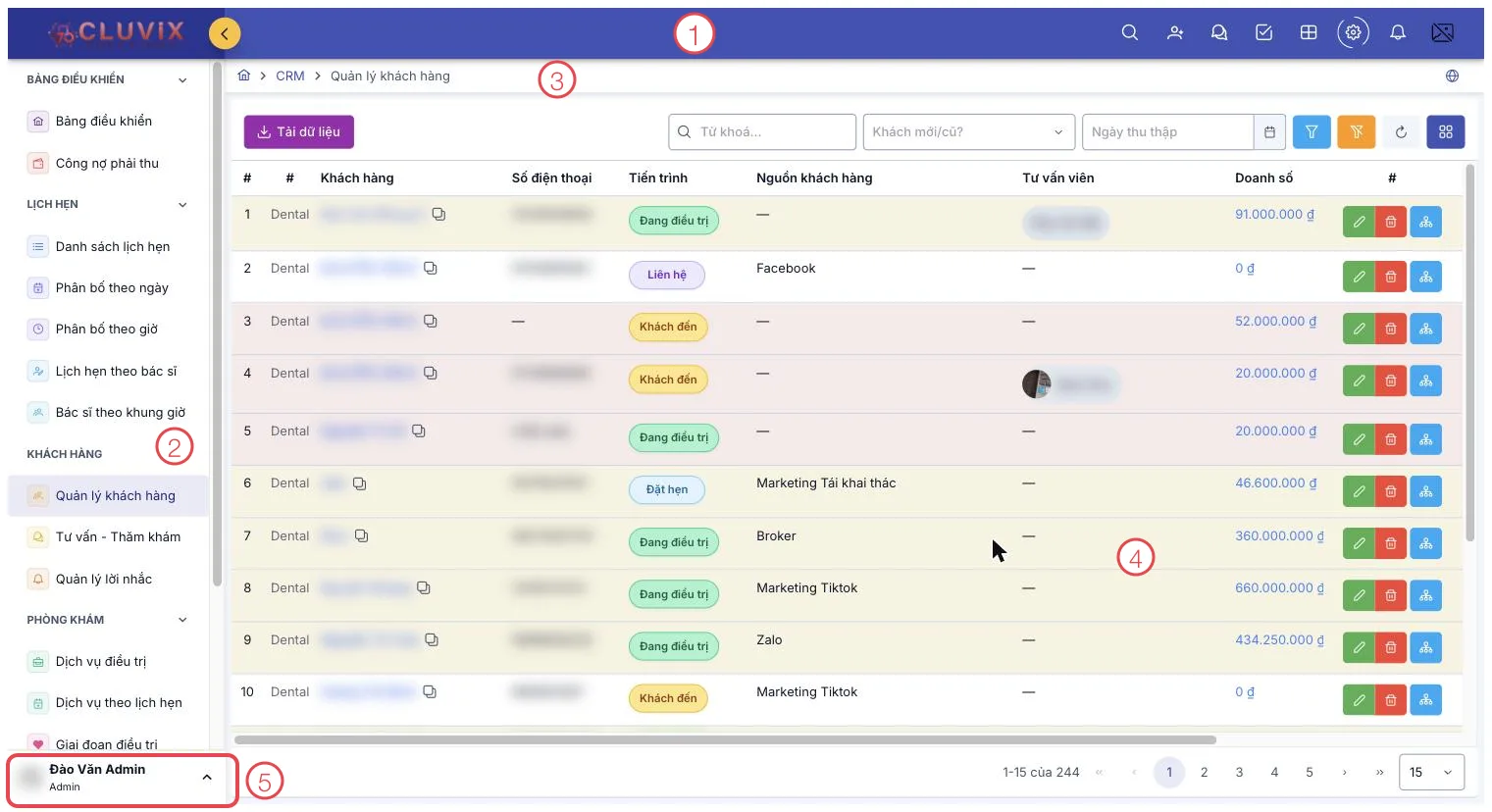Viewport: 1492px width, 812px height.
Task: Edit the customer with 360.000.000 ₫ revenue
Action: pos(1359,543)
